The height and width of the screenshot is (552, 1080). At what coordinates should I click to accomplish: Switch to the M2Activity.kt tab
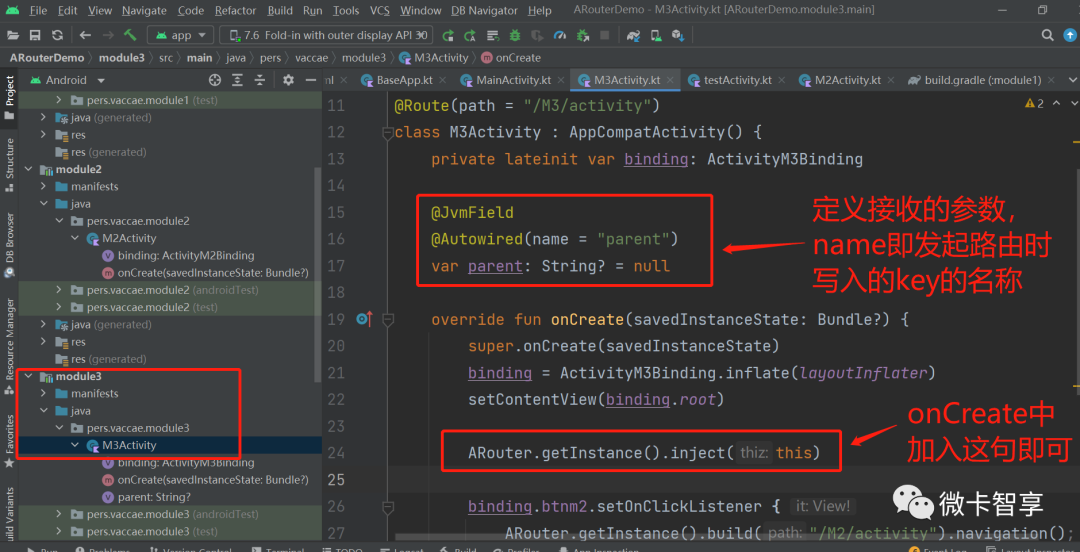(x=847, y=80)
